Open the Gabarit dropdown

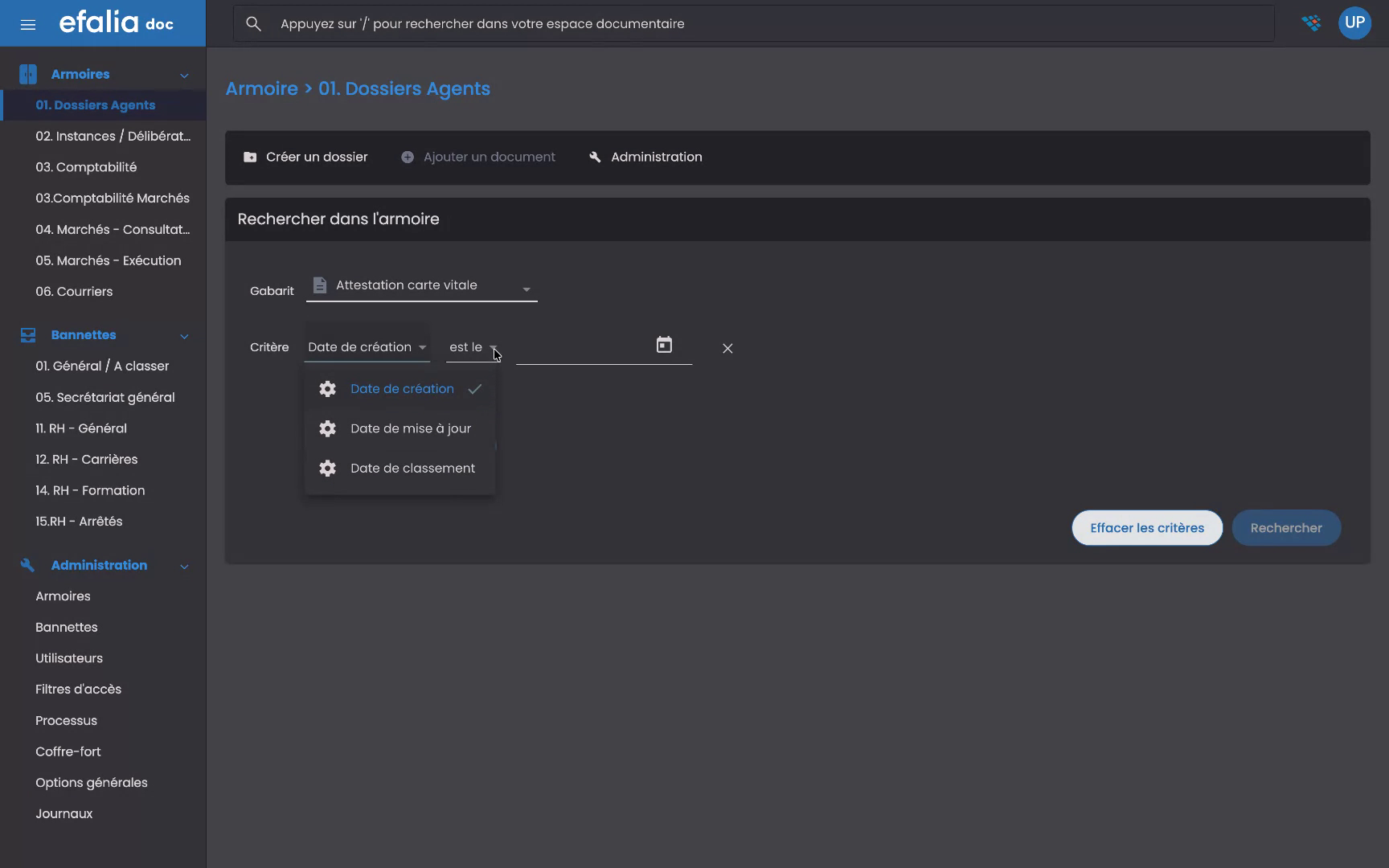coord(527,289)
